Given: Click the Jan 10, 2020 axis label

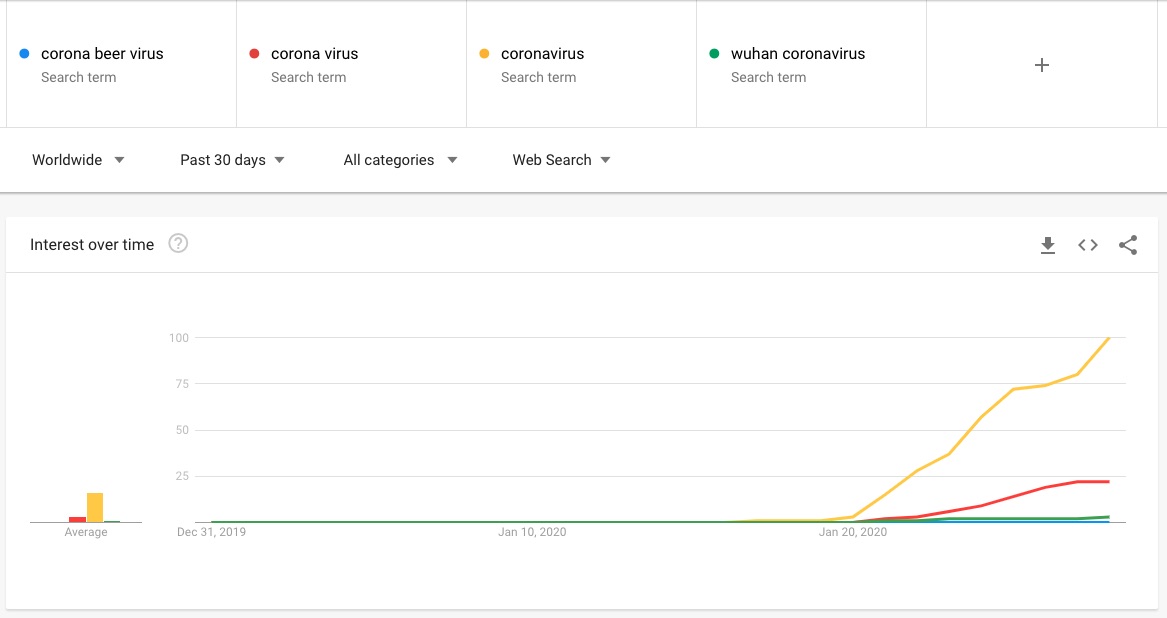Looking at the screenshot, I should [x=532, y=532].
